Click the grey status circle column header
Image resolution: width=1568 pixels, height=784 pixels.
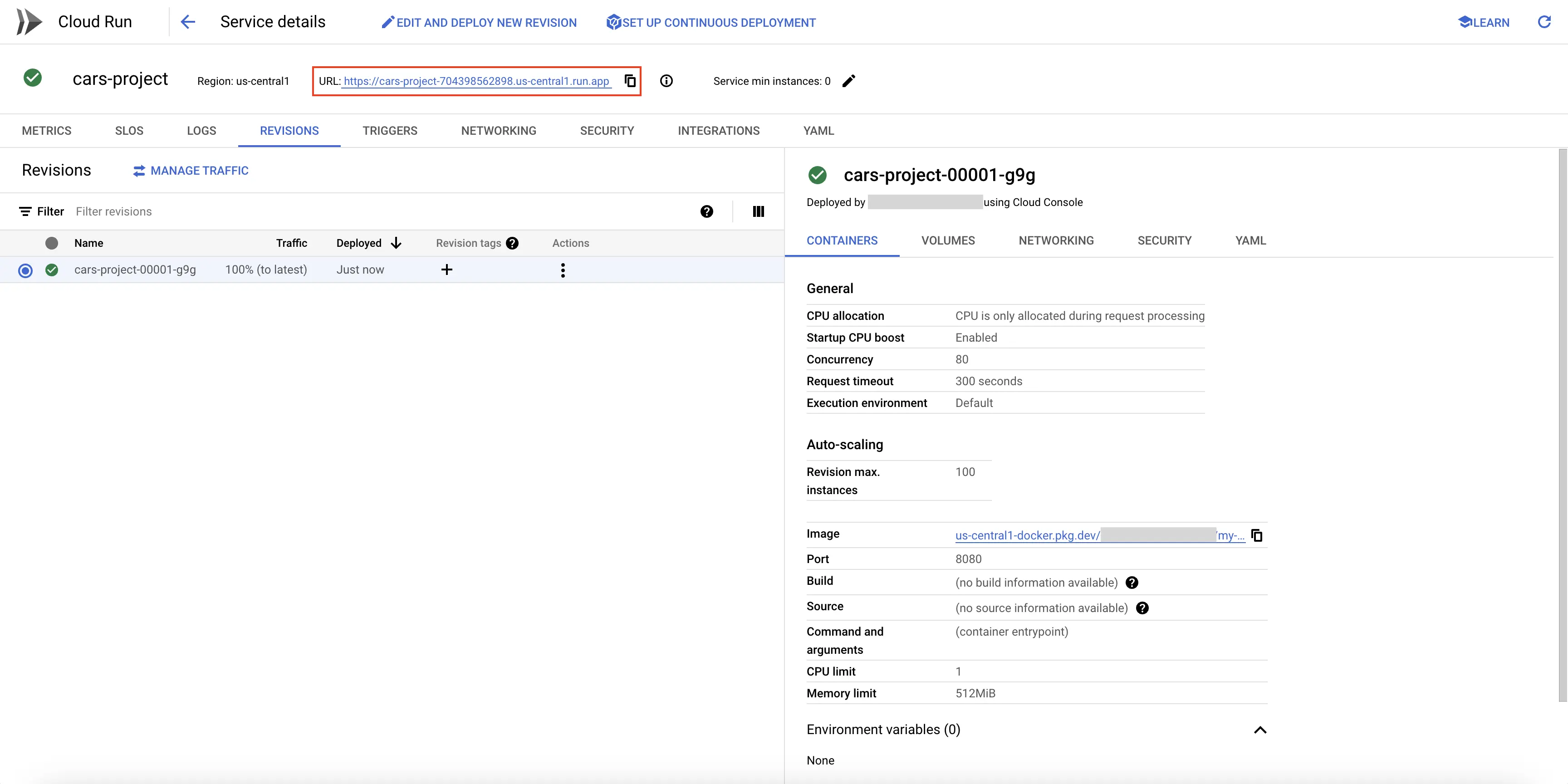pyautogui.click(x=52, y=243)
